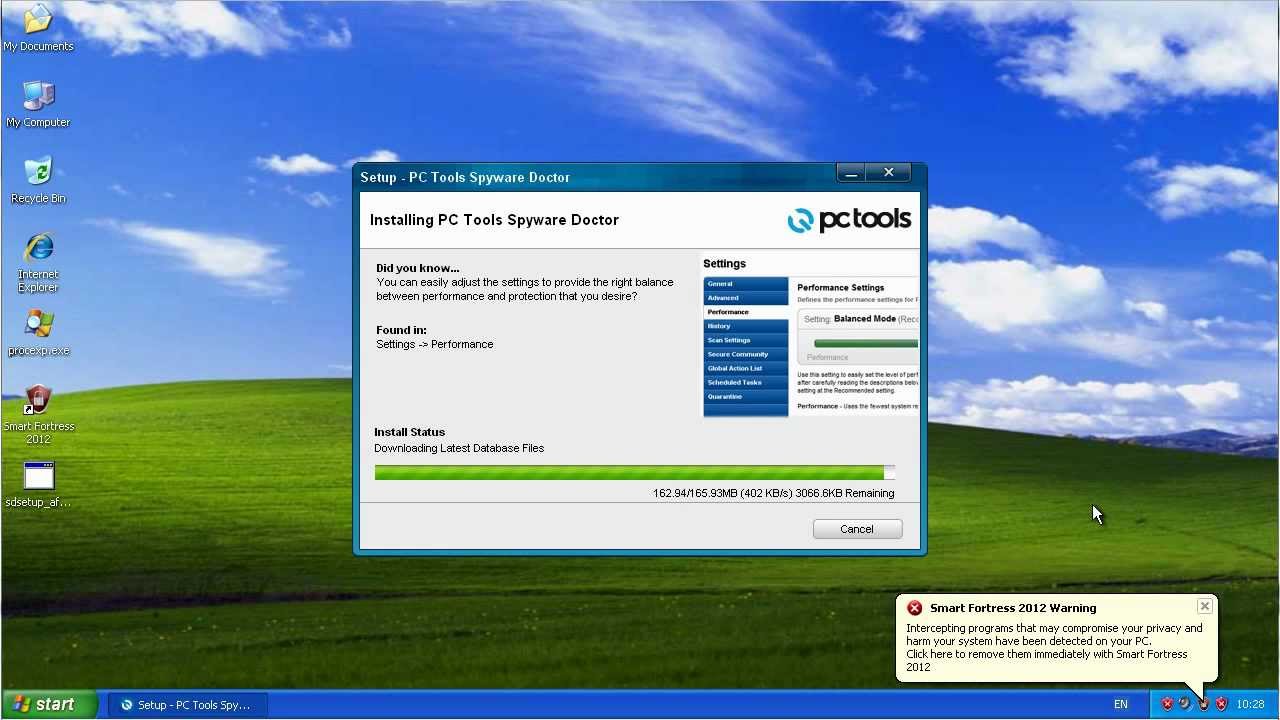
Task: Click the red shield tray icon beside EN indicator
Action: click(x=1167, y=704)
